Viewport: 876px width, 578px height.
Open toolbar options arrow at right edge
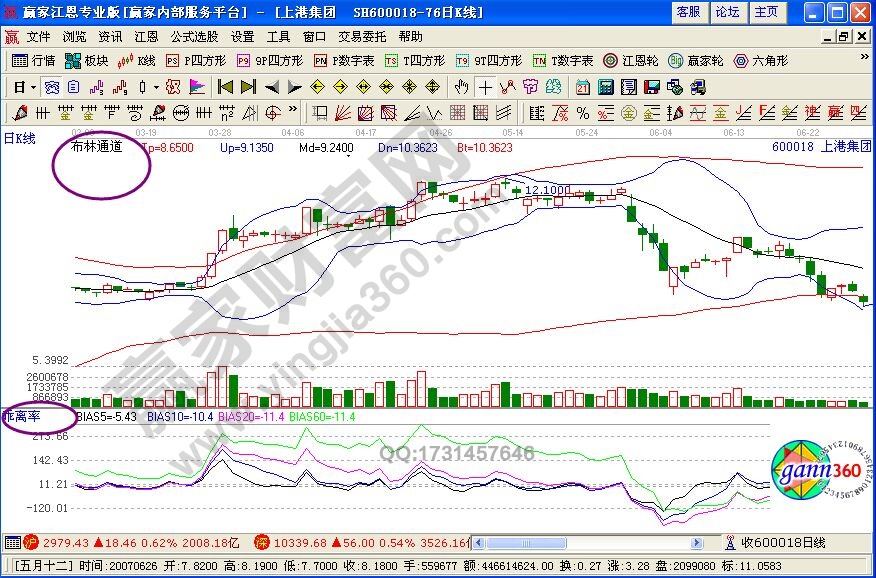(865, 57)
